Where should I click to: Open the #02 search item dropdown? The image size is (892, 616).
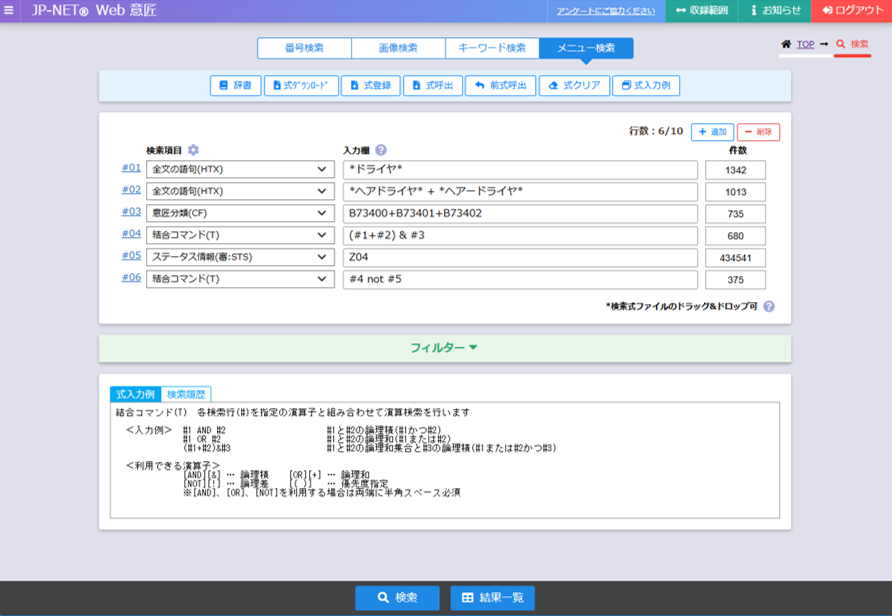click(x=240, y=191)
